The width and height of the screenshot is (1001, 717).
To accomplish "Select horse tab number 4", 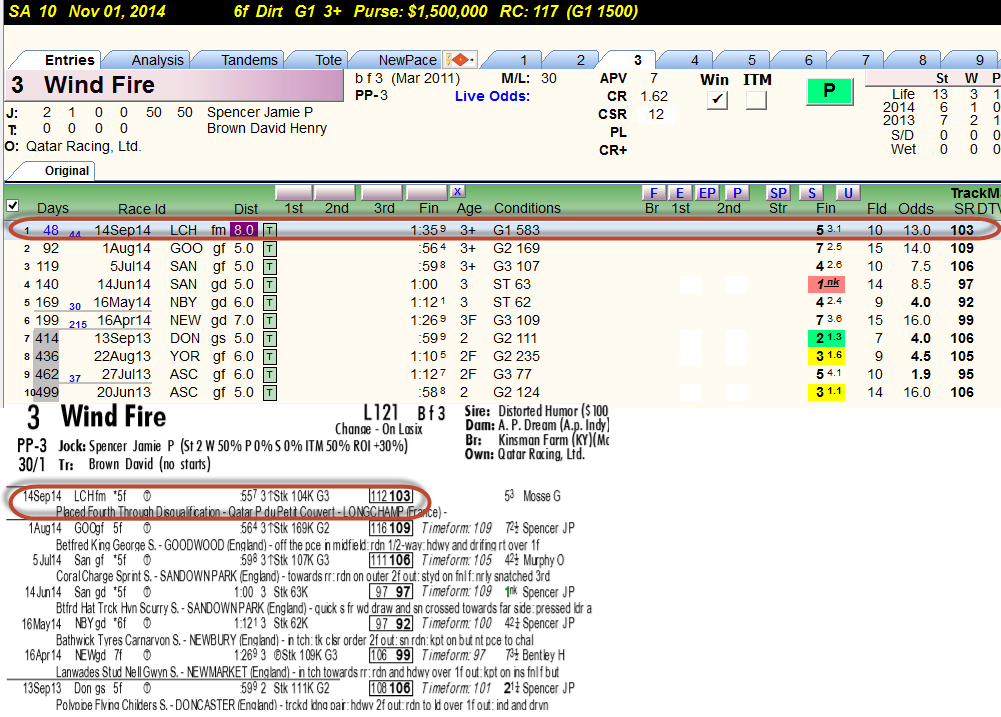I will click(695, 60).
